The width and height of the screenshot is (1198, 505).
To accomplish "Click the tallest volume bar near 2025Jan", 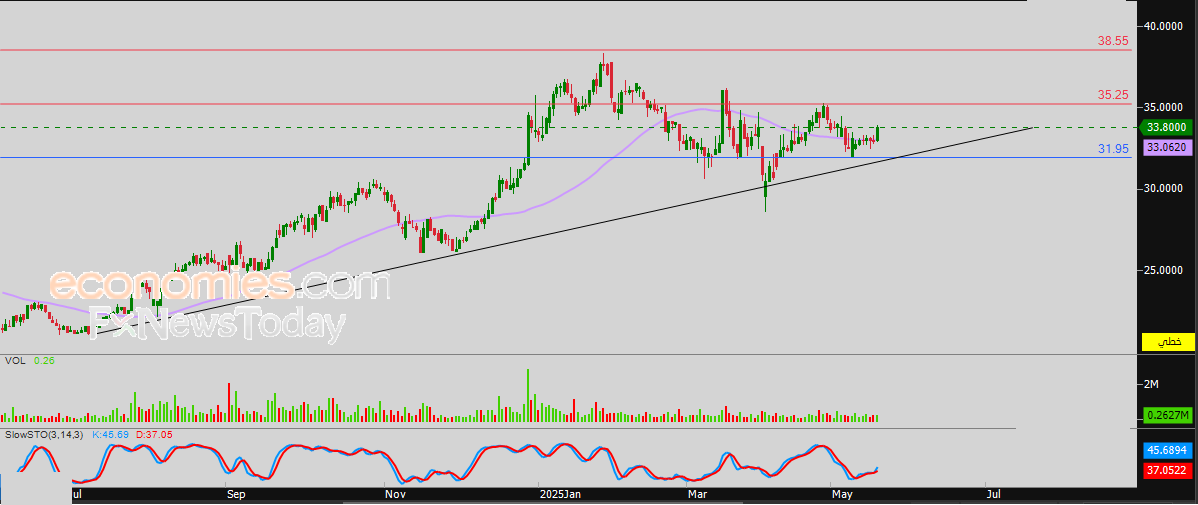I will tap(527, 395).
